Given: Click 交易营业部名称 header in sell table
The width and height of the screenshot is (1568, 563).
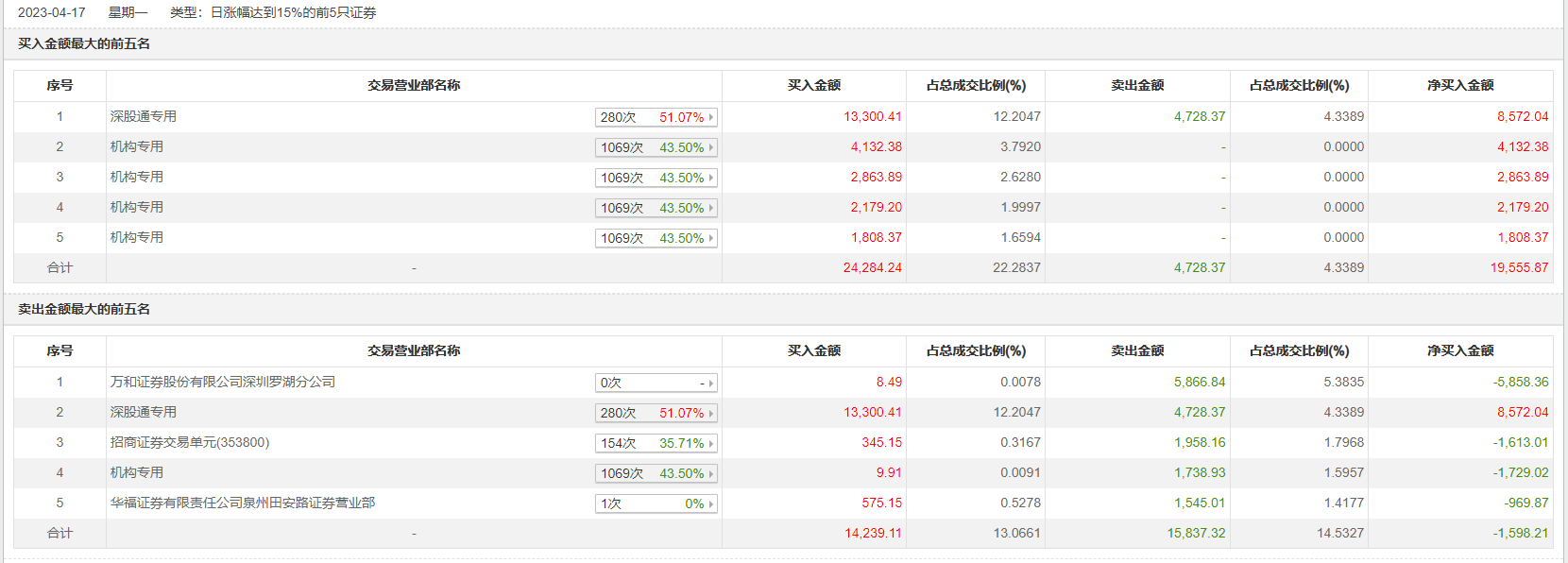Looking at the screenshot, I should [x=414, y=350].
